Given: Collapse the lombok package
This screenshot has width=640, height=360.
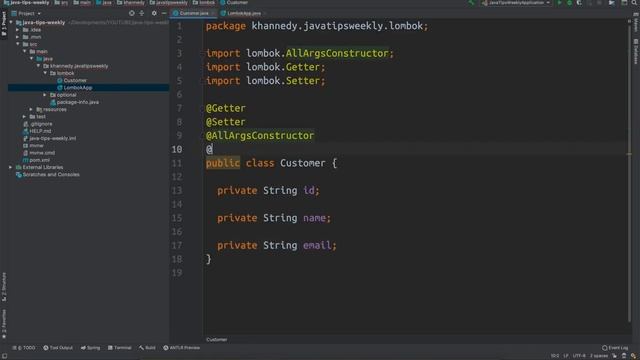Looking at the screenshot, I should coord(45,73).
